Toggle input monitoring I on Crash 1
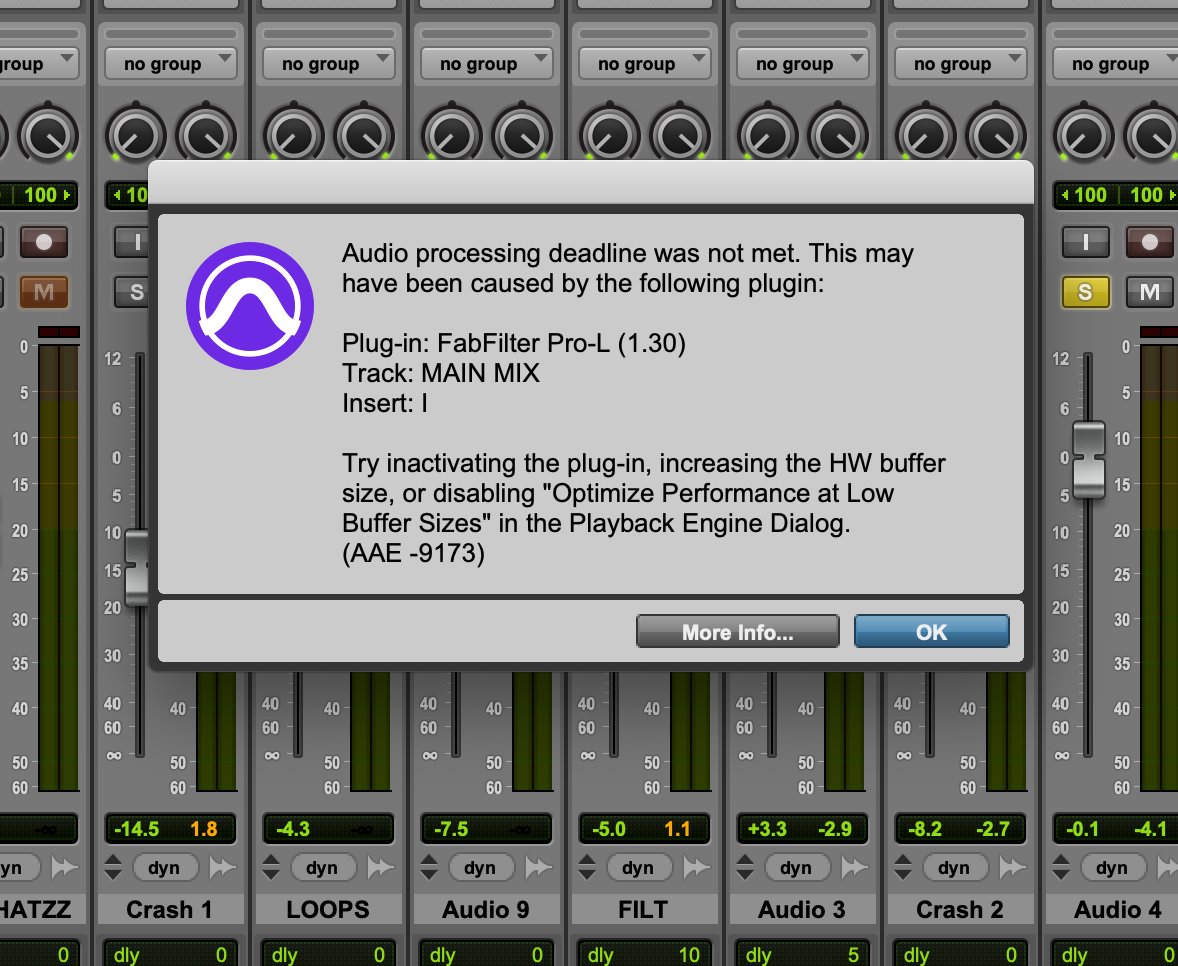 tap(131, 242)
